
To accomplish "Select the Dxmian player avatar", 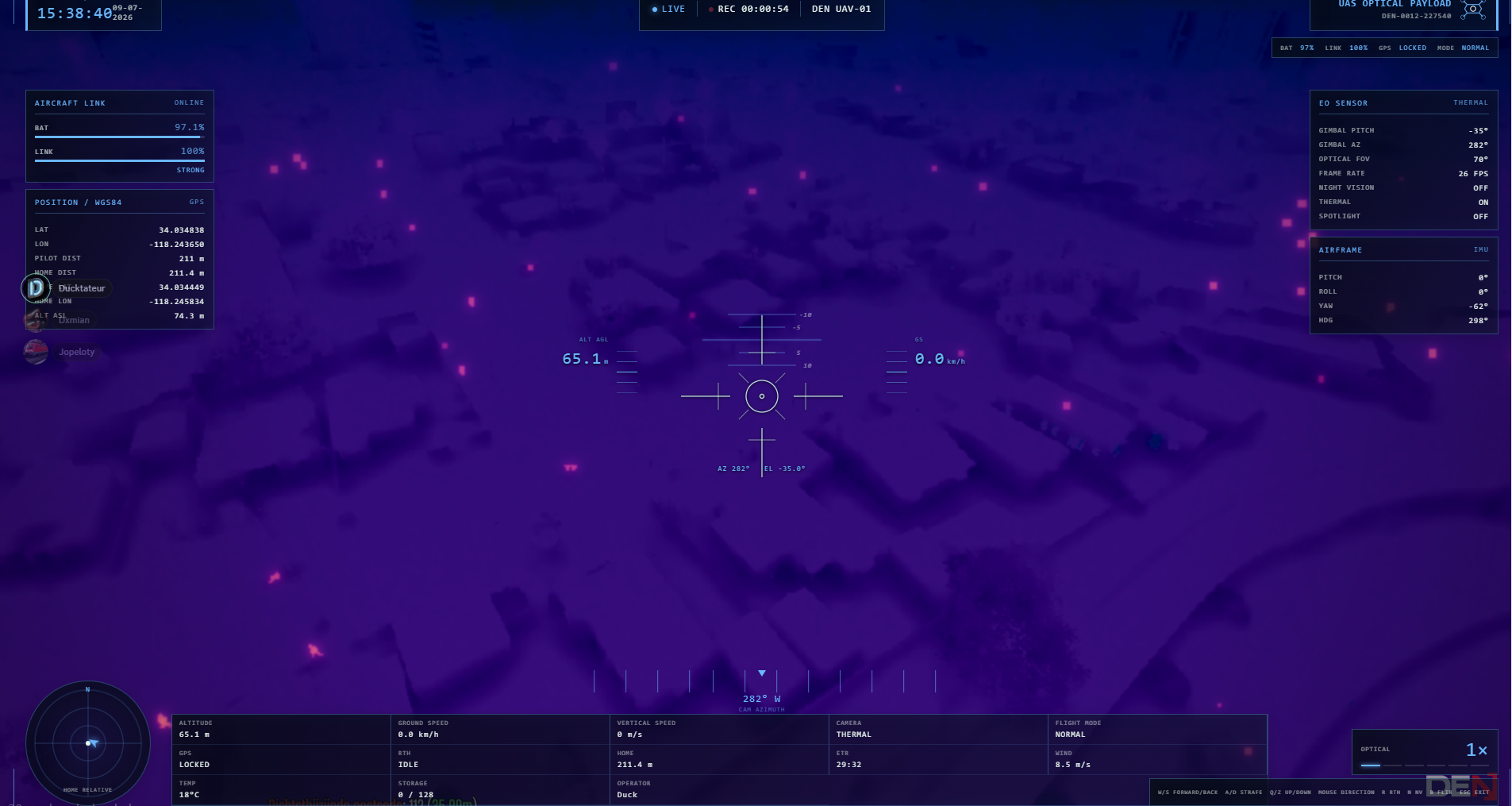I will (x=36, y=320).
